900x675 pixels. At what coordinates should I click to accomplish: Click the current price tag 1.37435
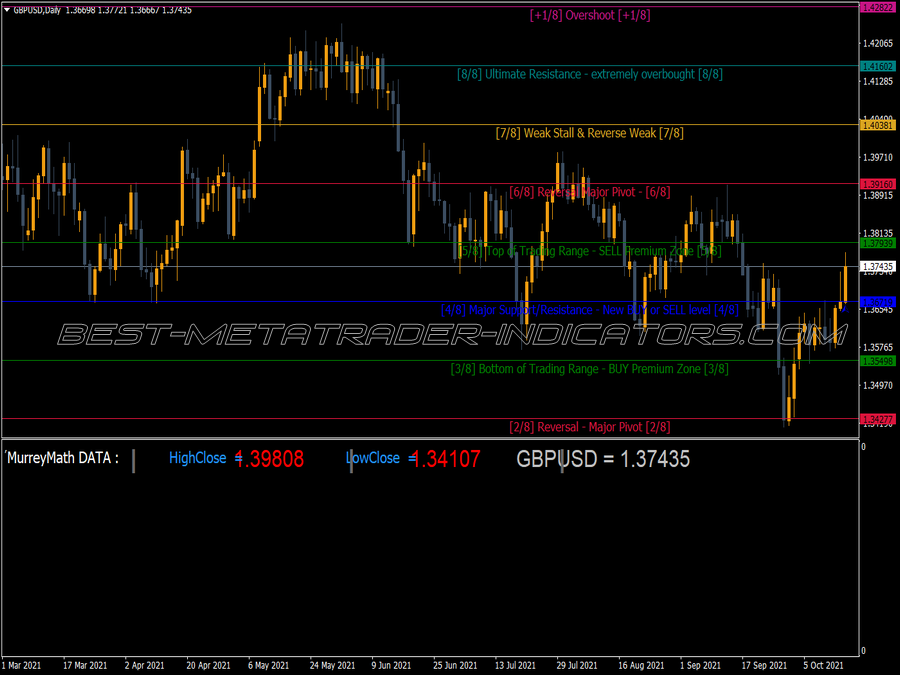click(x=878, y=266)
